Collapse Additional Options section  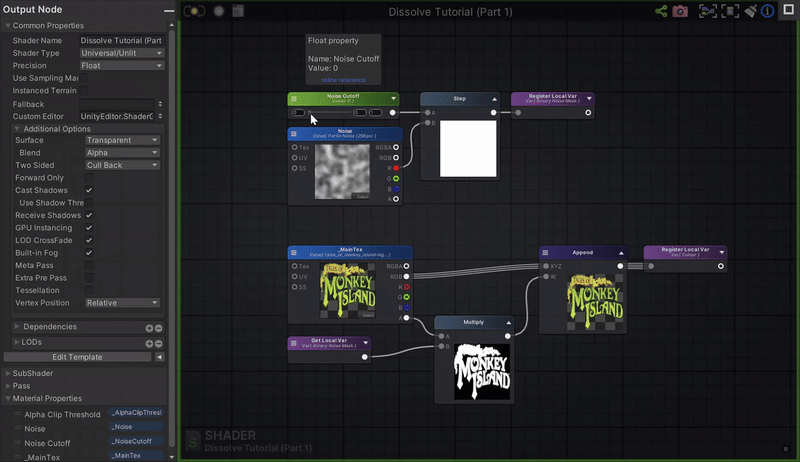coord(17,129)
